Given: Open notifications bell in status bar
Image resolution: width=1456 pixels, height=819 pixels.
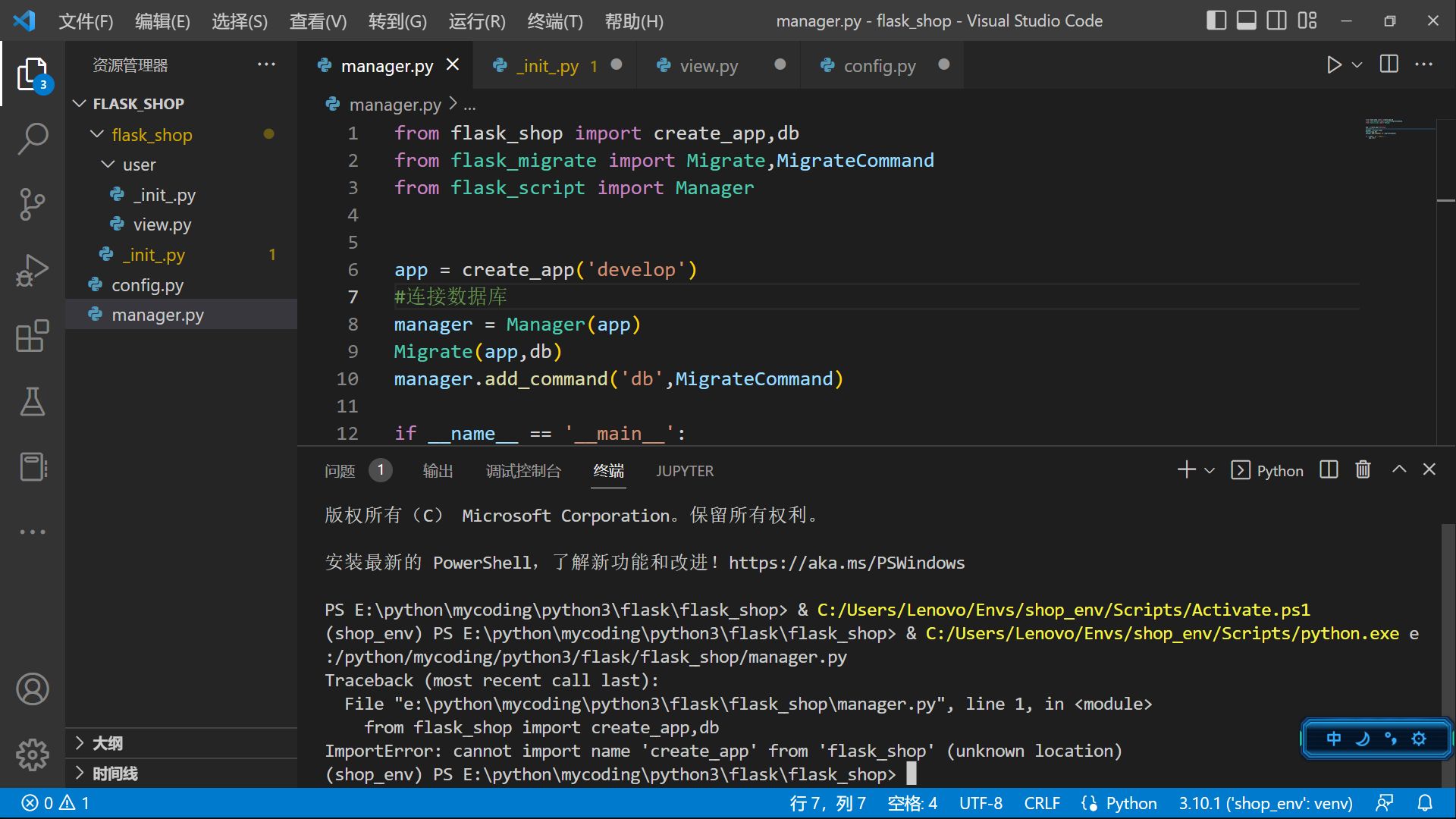Looking at the screenshot, I should click(x=1426, y=803).
